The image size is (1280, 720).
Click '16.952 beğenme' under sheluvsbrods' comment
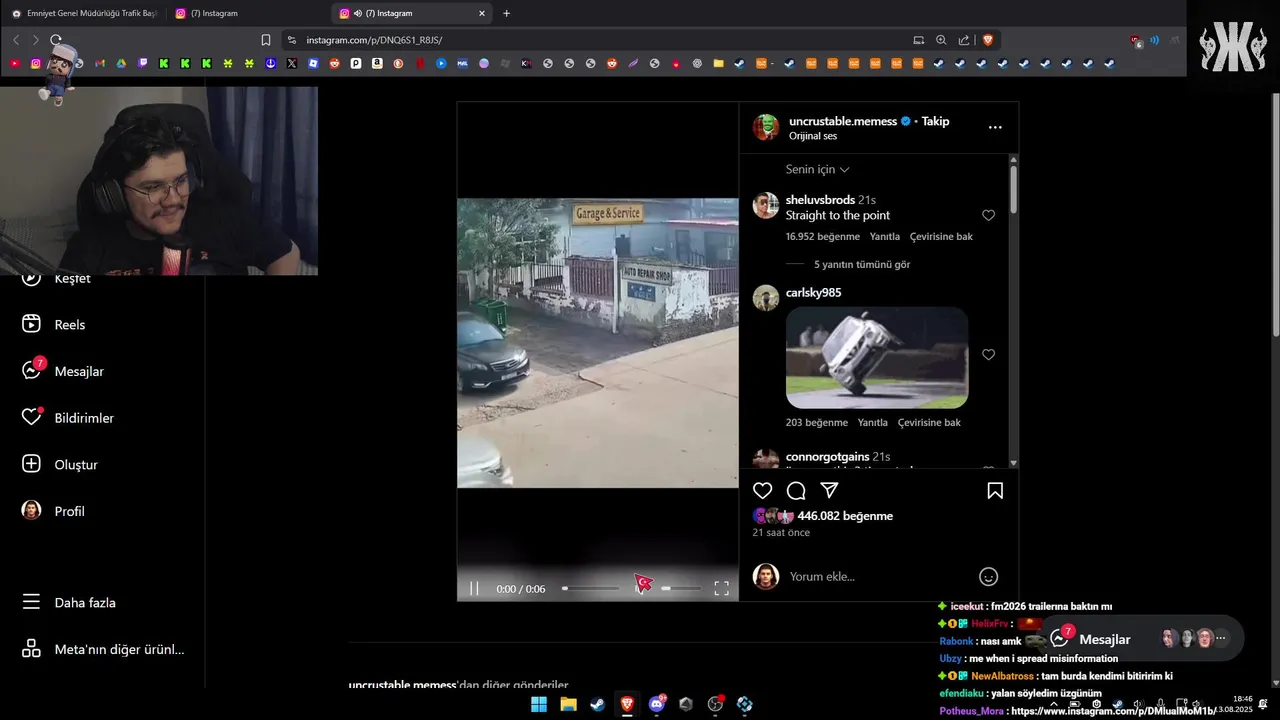823,237
